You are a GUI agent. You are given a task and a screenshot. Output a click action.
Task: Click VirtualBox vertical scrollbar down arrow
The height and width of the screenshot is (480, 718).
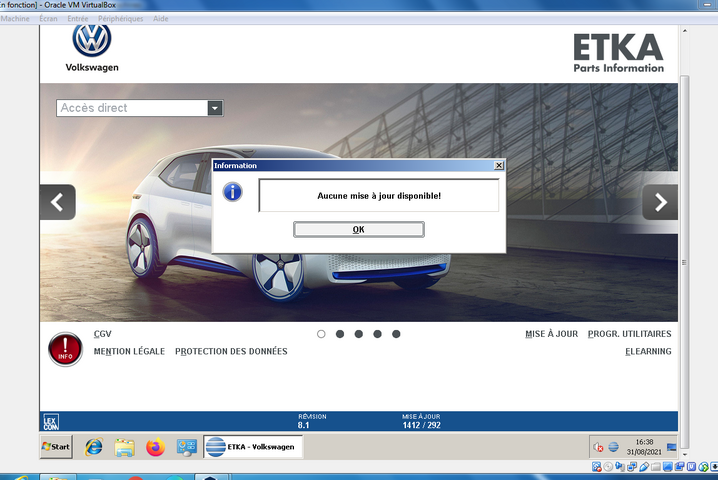tap(685, 454)
